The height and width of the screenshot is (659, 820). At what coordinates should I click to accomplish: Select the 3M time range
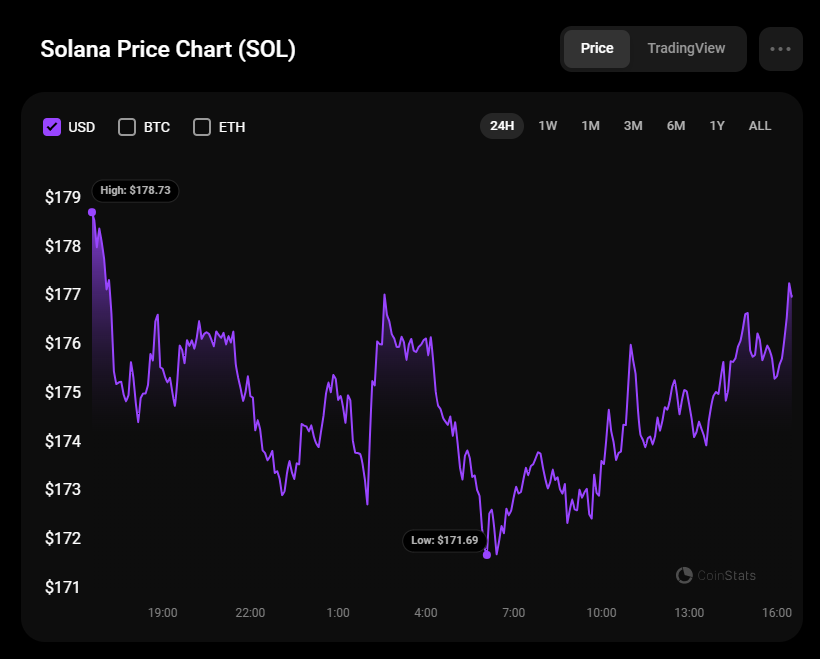(x=633, y=126)
